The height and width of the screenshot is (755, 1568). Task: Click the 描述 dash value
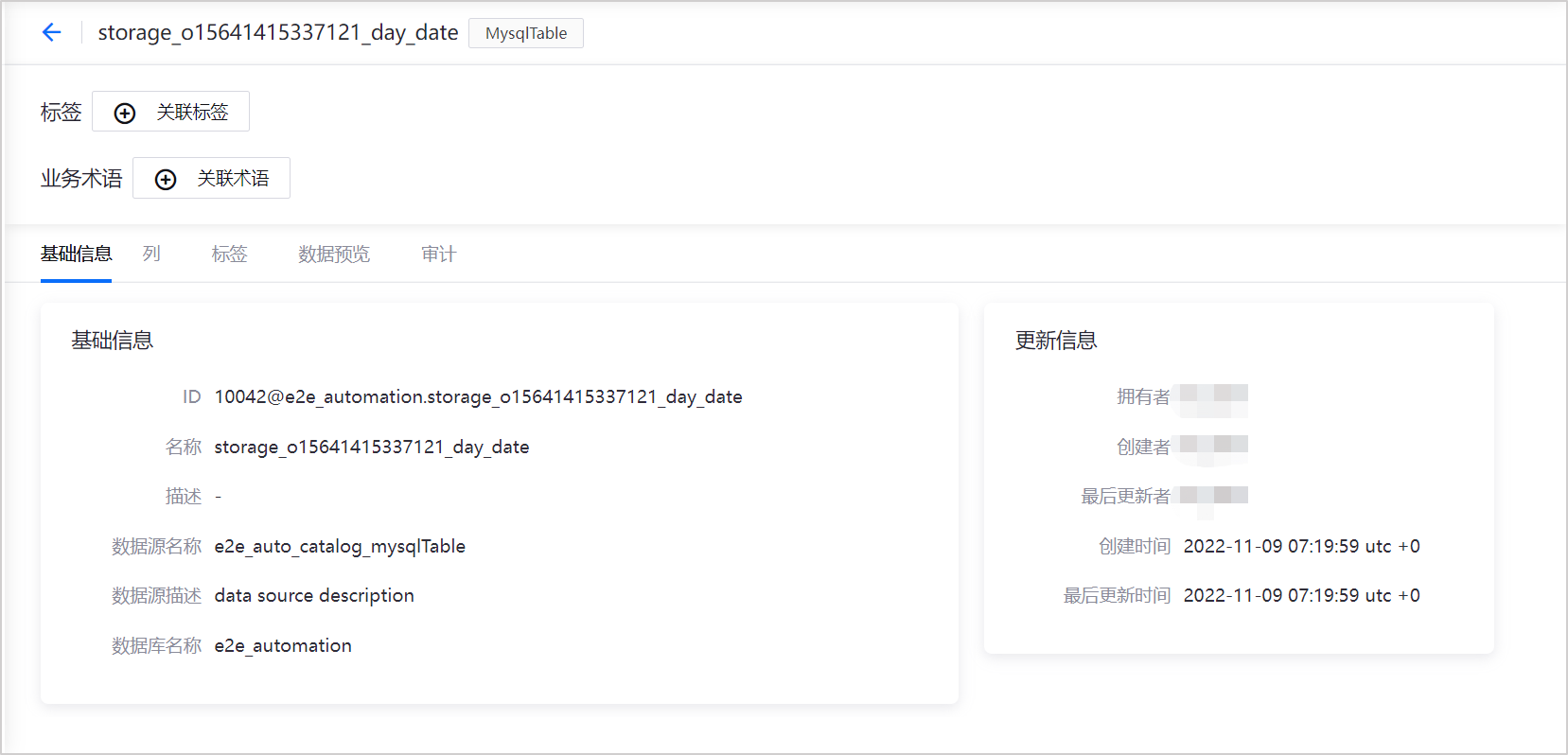218,496
